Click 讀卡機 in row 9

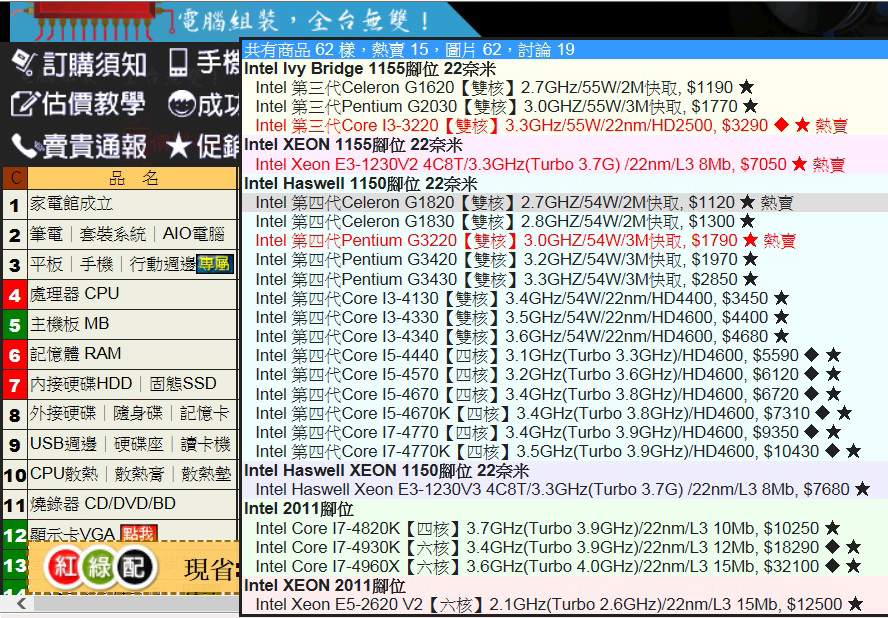tap(206, 444)
